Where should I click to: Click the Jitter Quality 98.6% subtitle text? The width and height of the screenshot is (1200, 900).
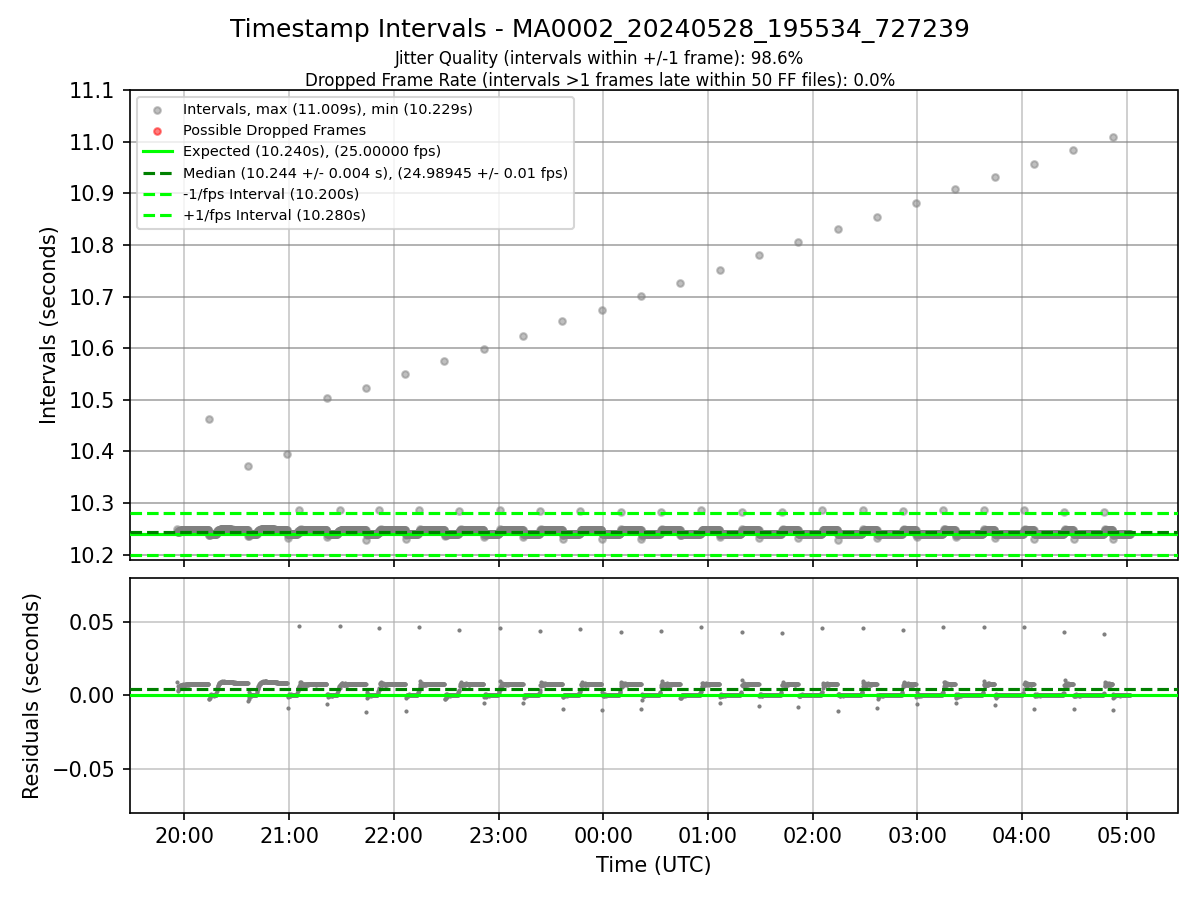tap(599, 58)
